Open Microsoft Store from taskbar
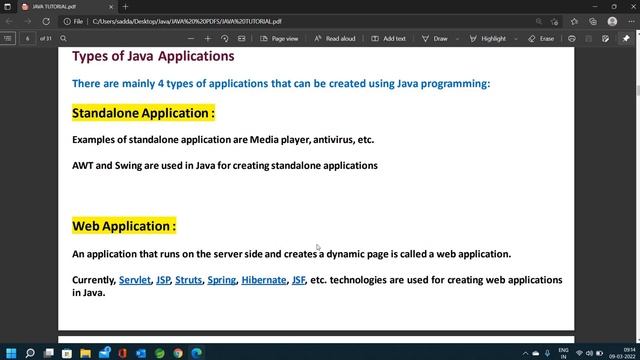 (x=67, y=353)
